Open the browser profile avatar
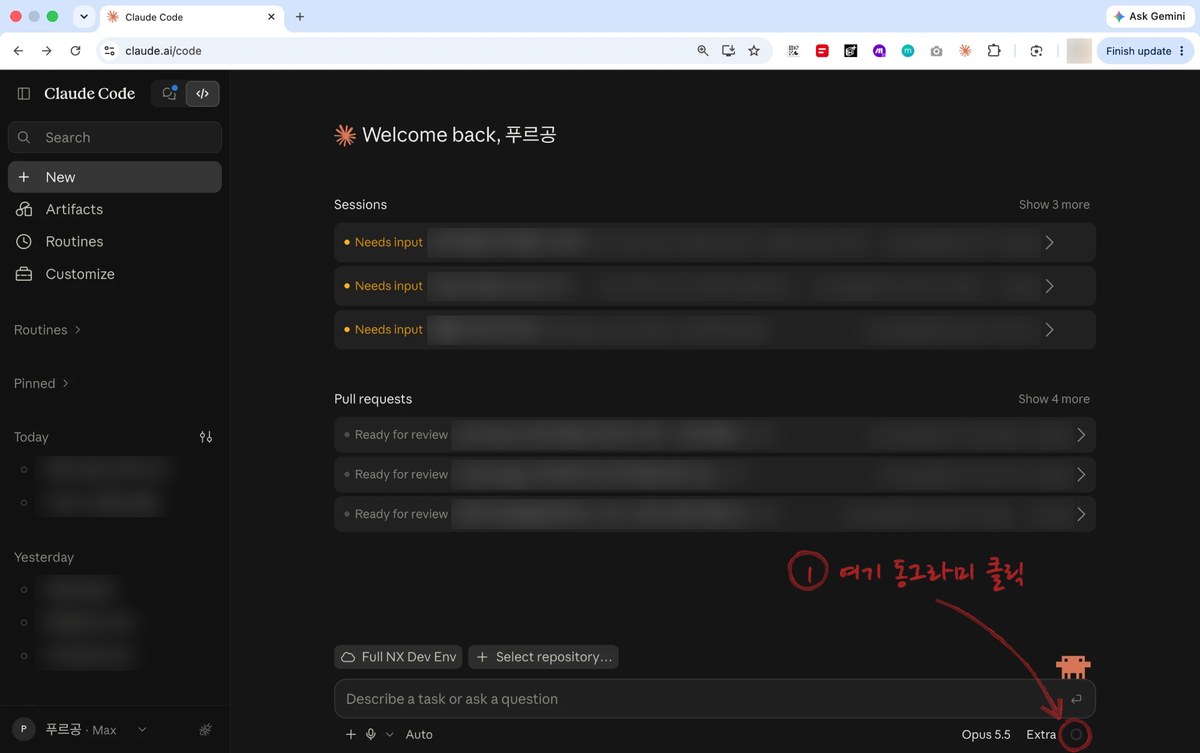This screenshot has height=753, width=1200. (1079, 51)
